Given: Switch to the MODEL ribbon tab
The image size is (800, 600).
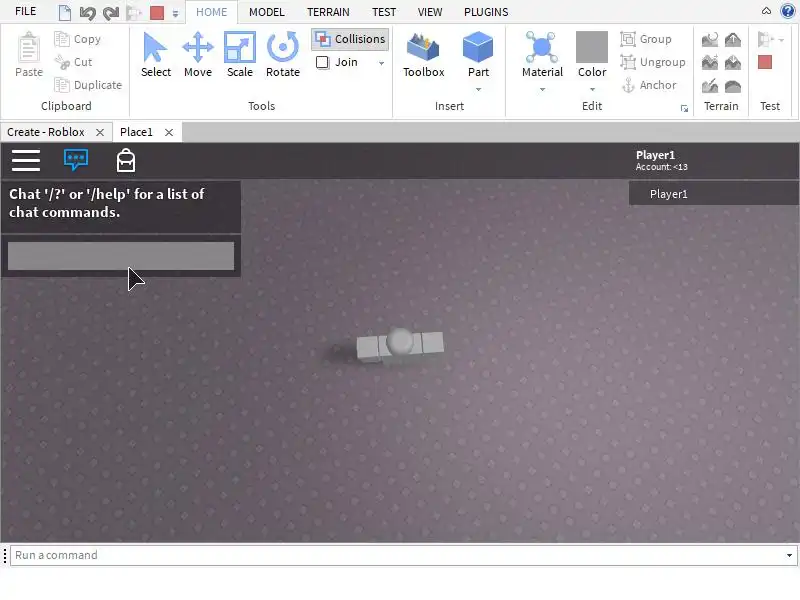Looking at the screenshot, I should (x=266, y=12).
